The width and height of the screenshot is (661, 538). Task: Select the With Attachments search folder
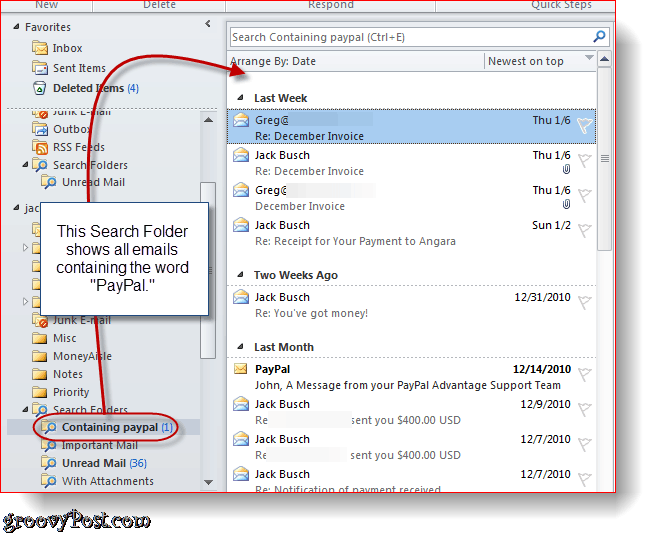pos(98,481)
